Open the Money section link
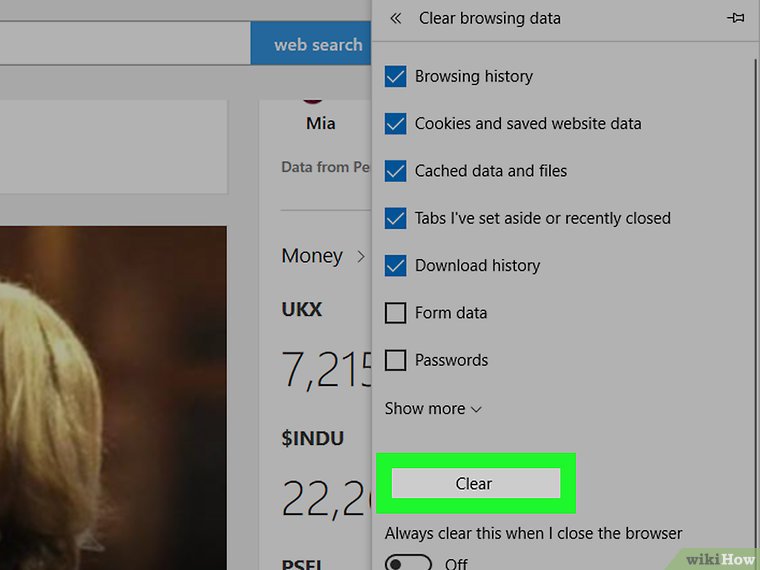 312,256
